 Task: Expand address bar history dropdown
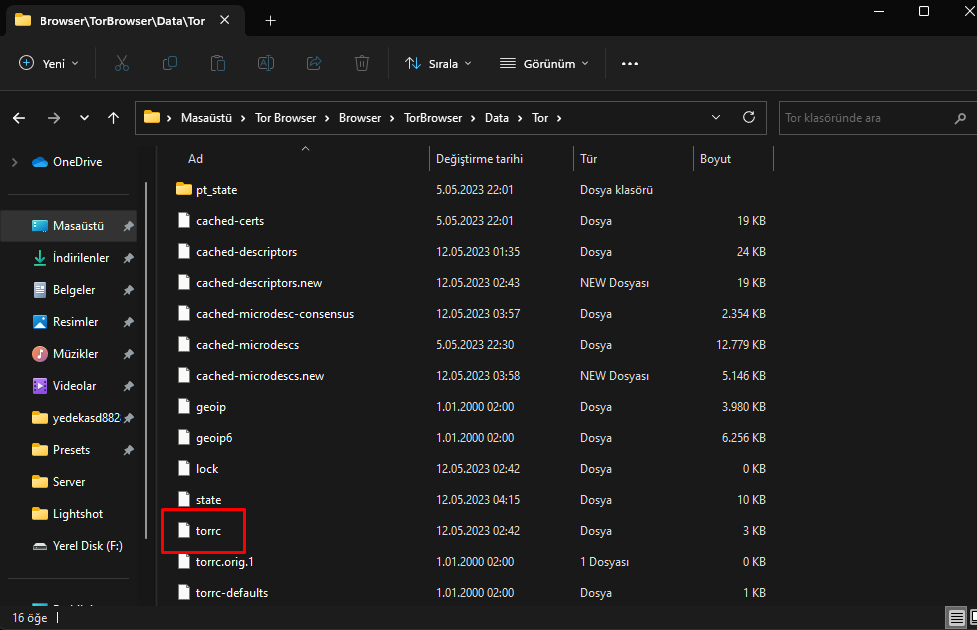[x=716, y=117]
